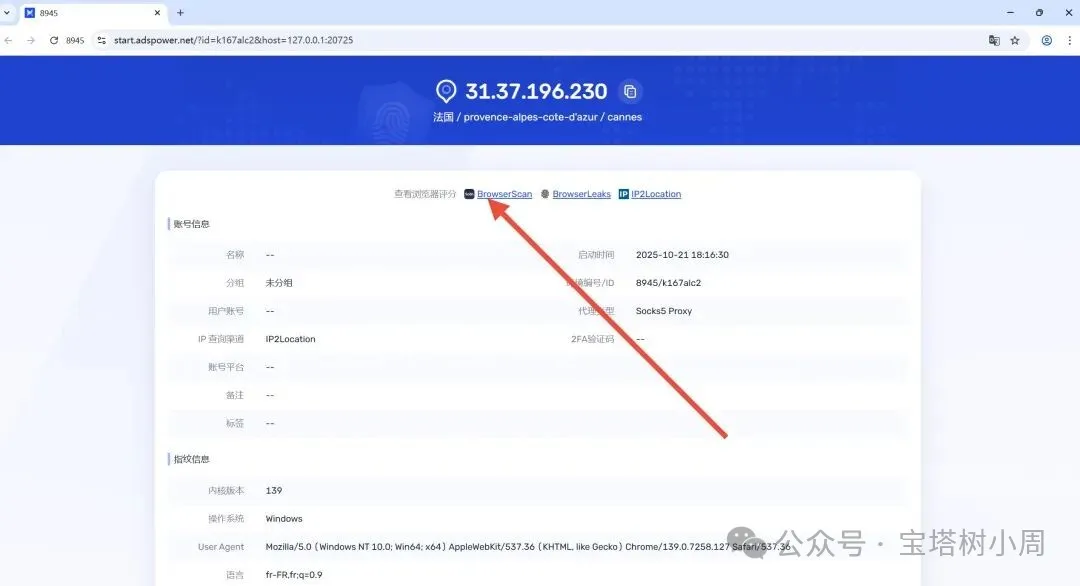The image size is (1080, 586).
Task: Open the IP2Location link
Action: (656, 194)
